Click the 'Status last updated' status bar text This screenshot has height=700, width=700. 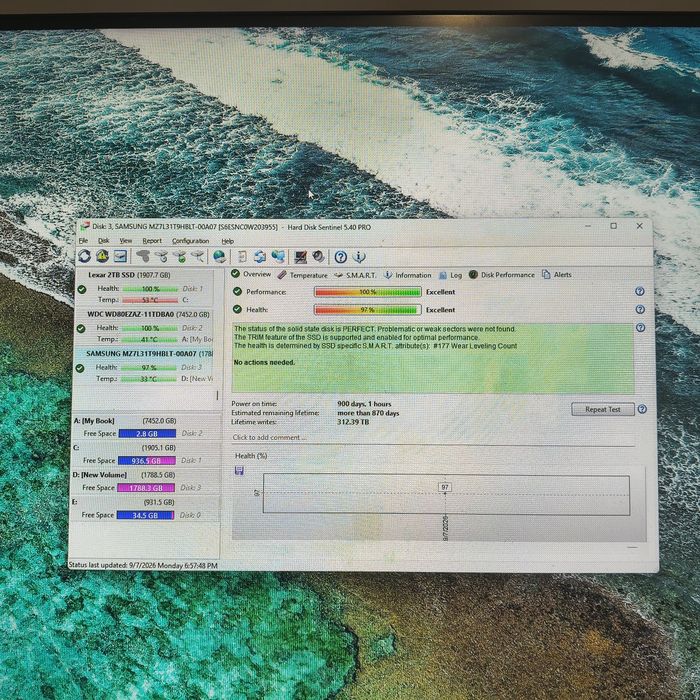point(143,565)
